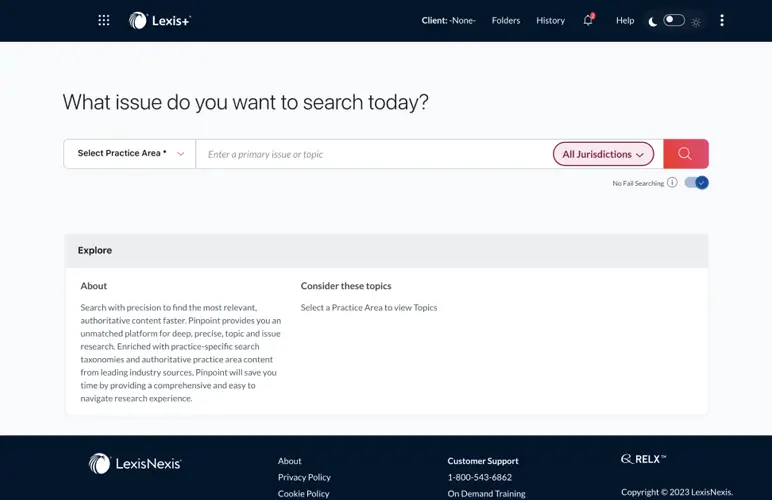
Task: Open the notifications bell
Action: (x=588, y=20)
